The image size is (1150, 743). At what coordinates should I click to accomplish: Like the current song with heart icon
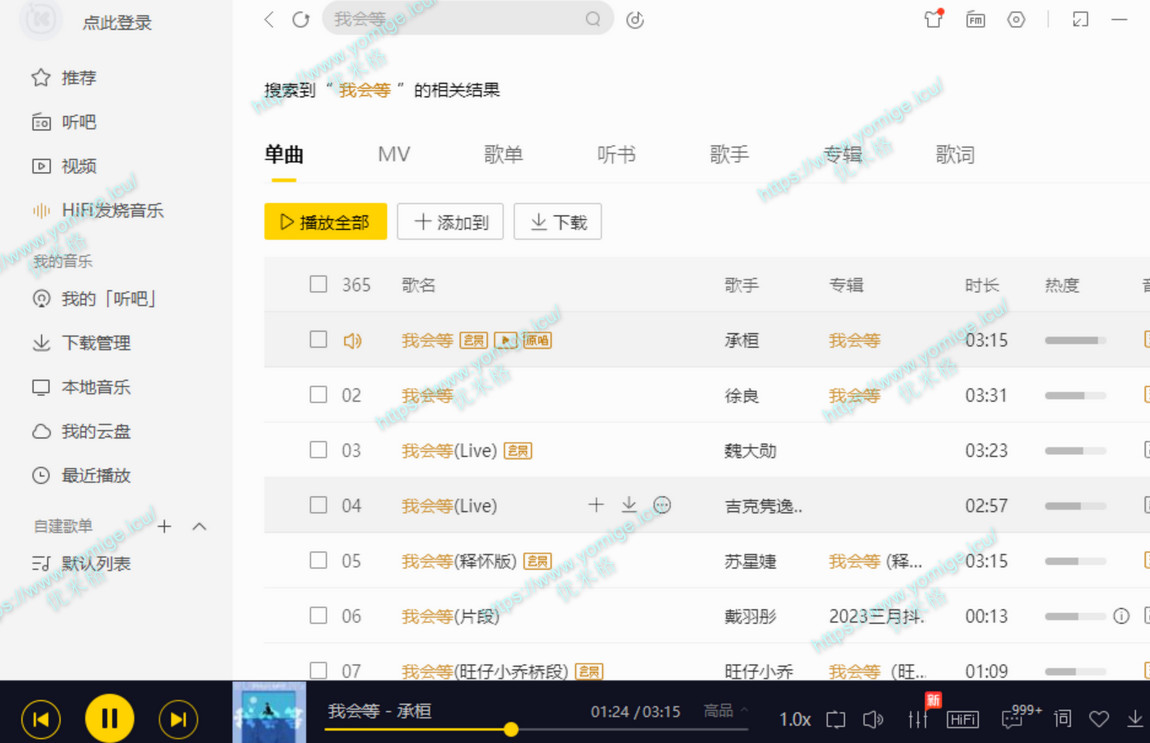[1099, 719]
